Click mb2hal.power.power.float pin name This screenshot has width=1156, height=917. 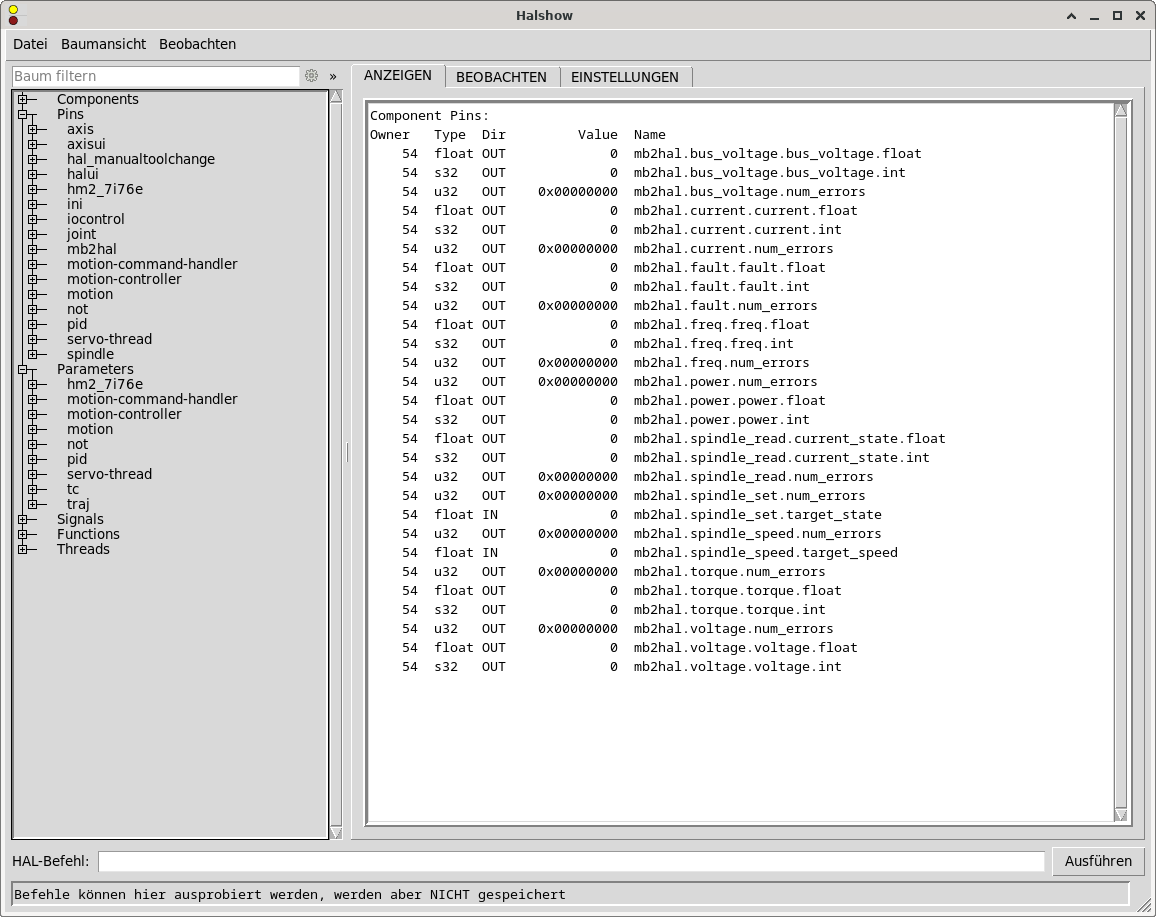730,400
